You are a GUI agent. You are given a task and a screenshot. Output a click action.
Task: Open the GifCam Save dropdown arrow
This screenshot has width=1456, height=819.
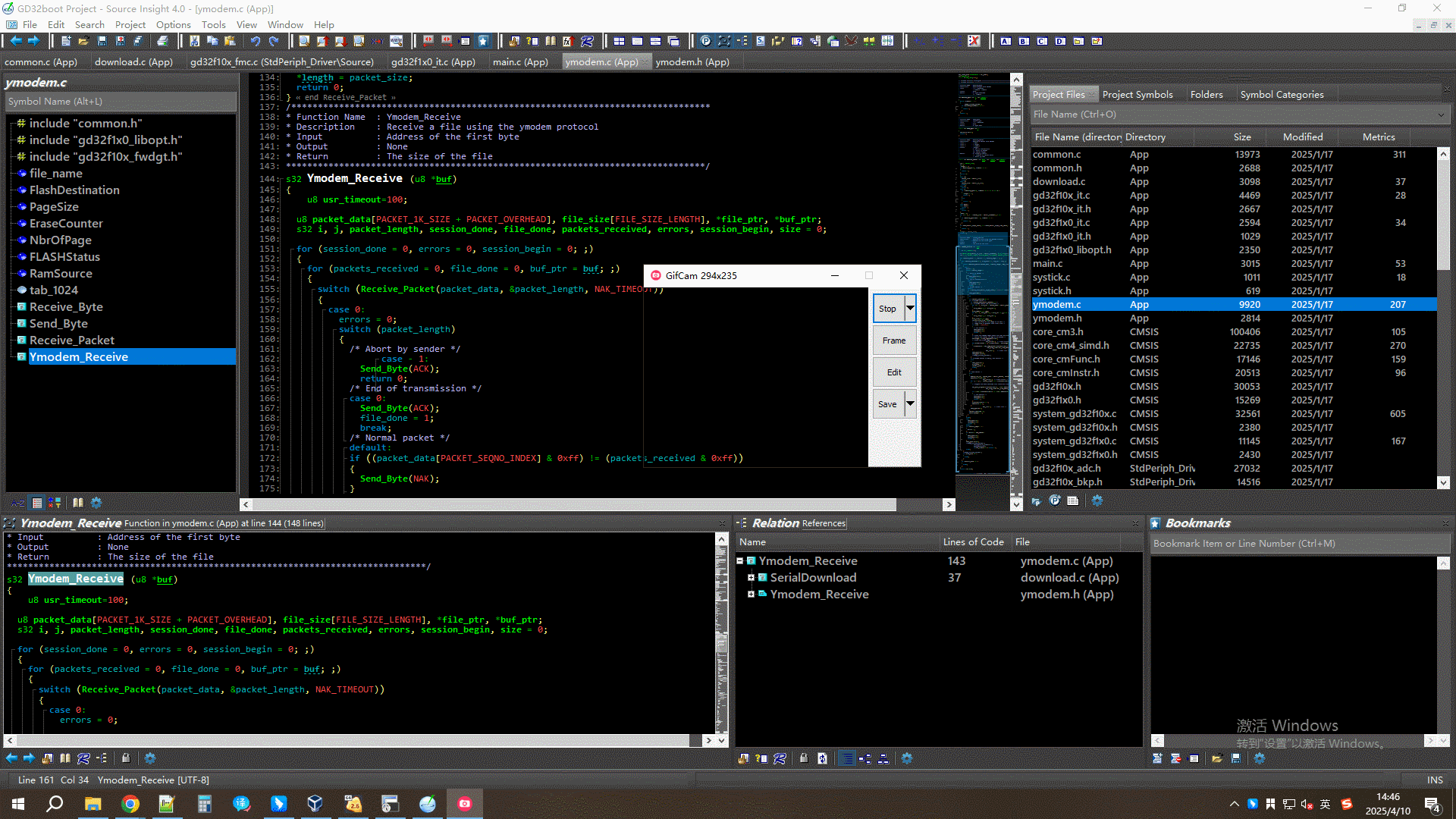(910, 403)
